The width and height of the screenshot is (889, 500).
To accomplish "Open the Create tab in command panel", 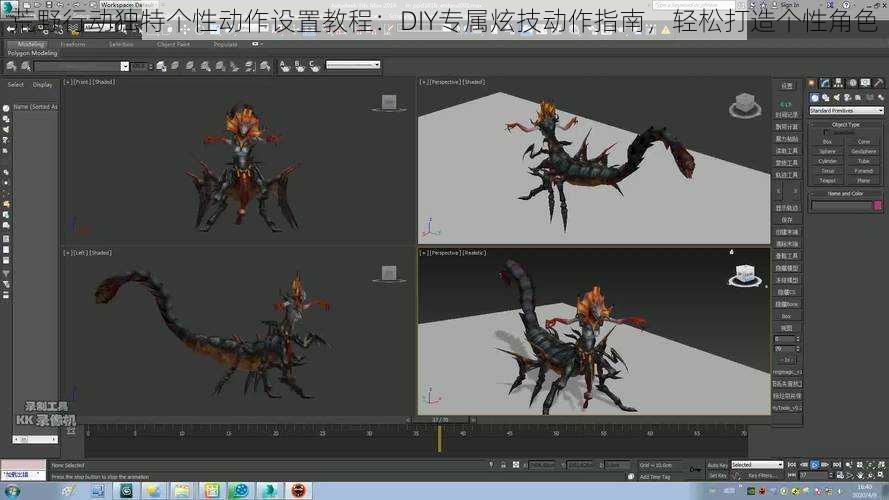I will point(812,83).
